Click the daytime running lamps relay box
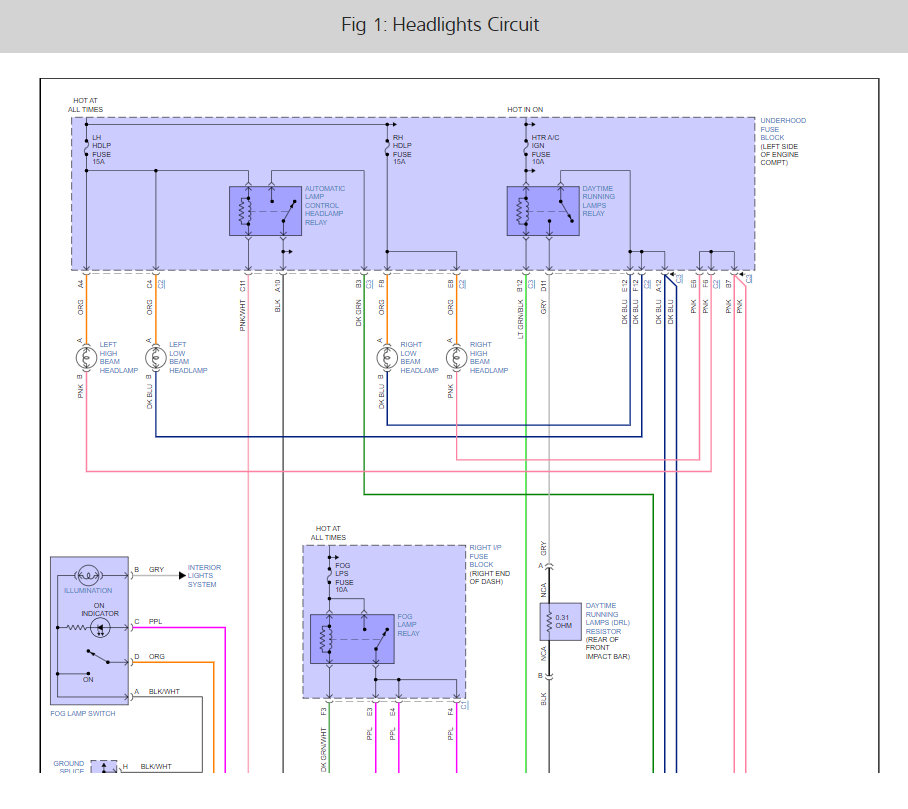The width and height of the screenshot is (908, 809). point(543,211)
